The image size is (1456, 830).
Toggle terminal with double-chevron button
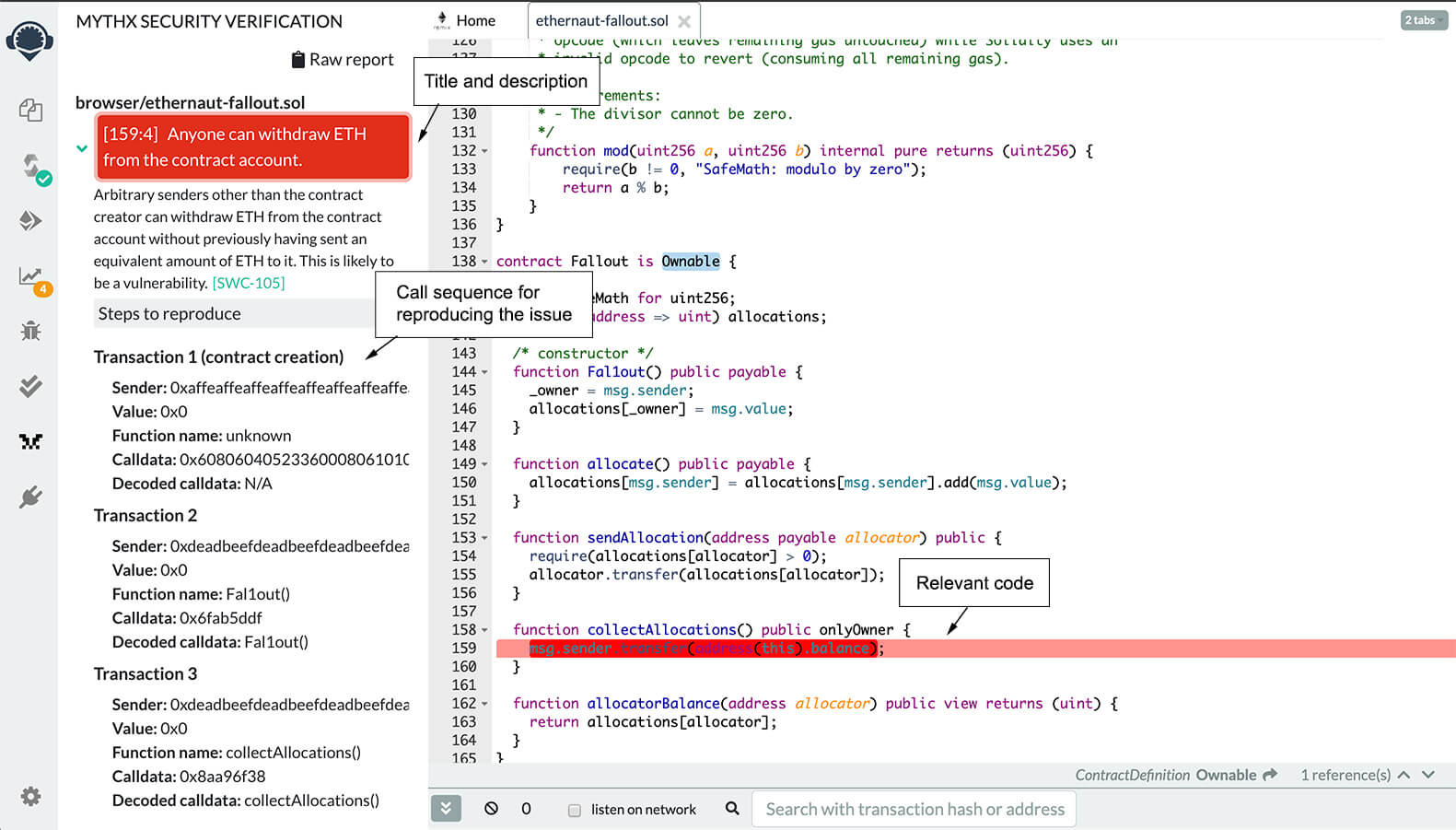(446, 809)
